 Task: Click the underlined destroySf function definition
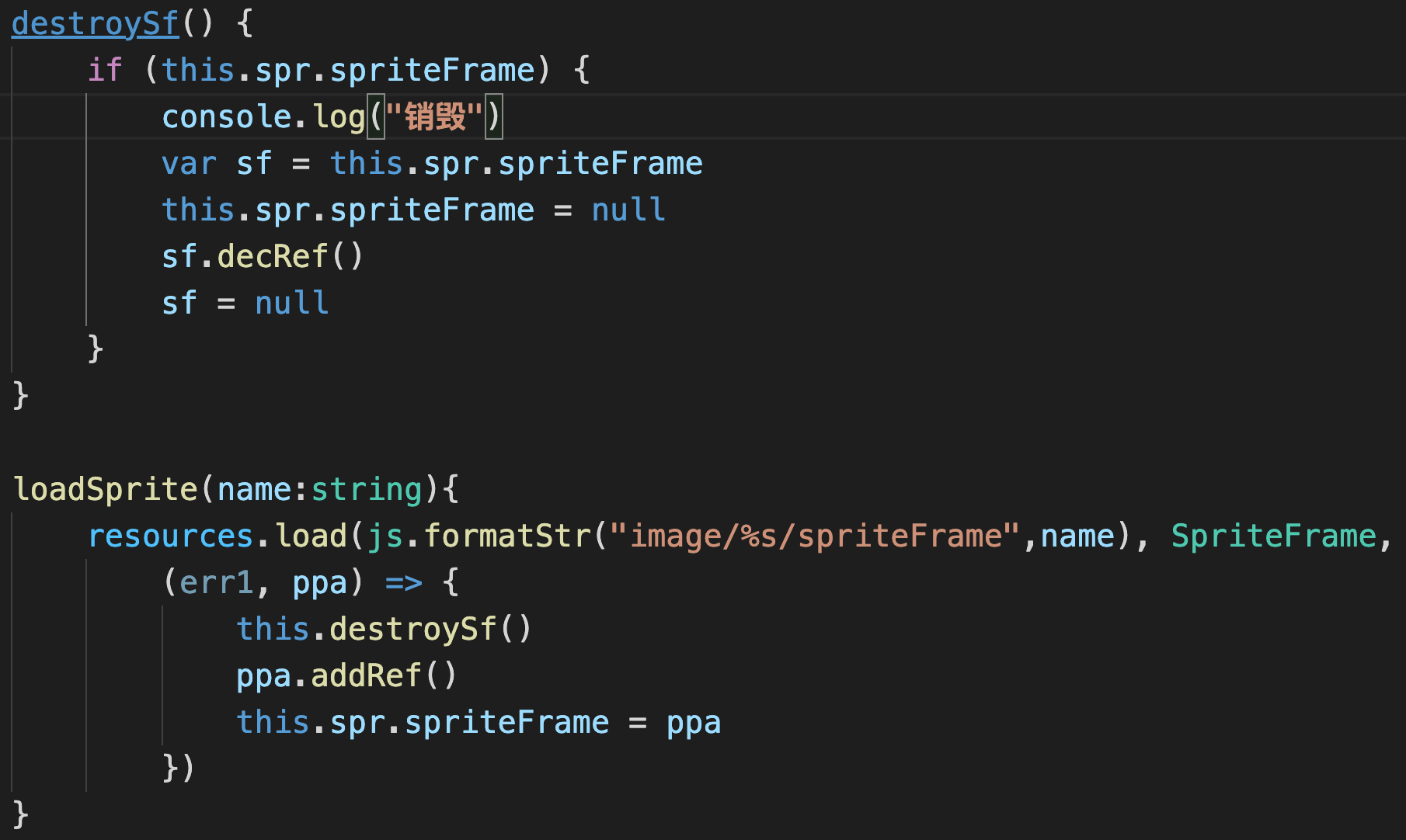click(95, 23)
